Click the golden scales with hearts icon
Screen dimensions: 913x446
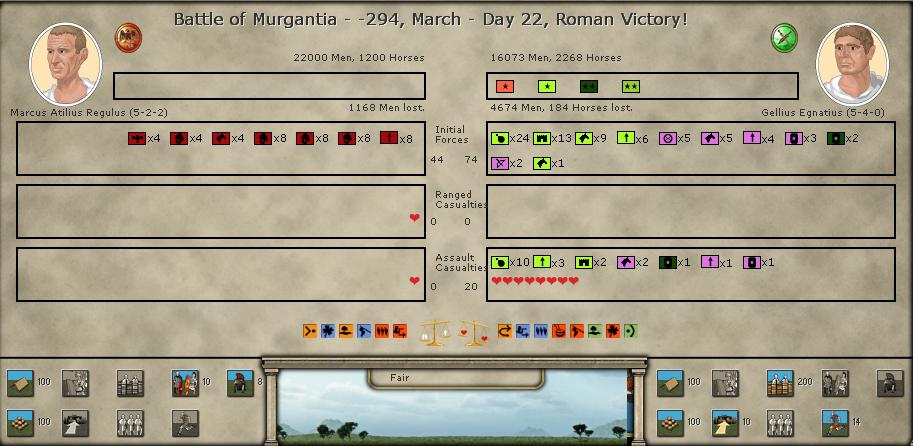(472, 332)
